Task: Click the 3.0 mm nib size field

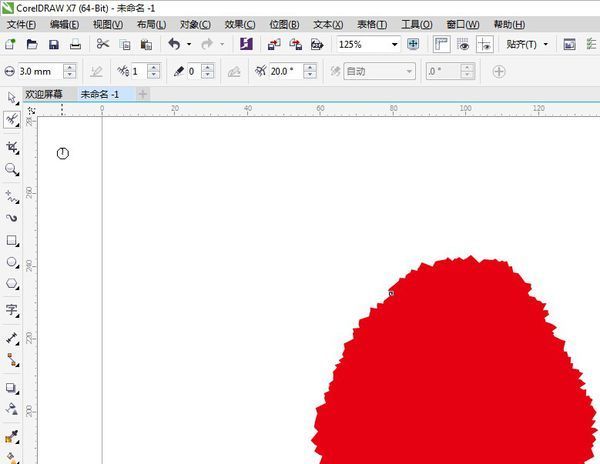Action: [x=38, y=71]
